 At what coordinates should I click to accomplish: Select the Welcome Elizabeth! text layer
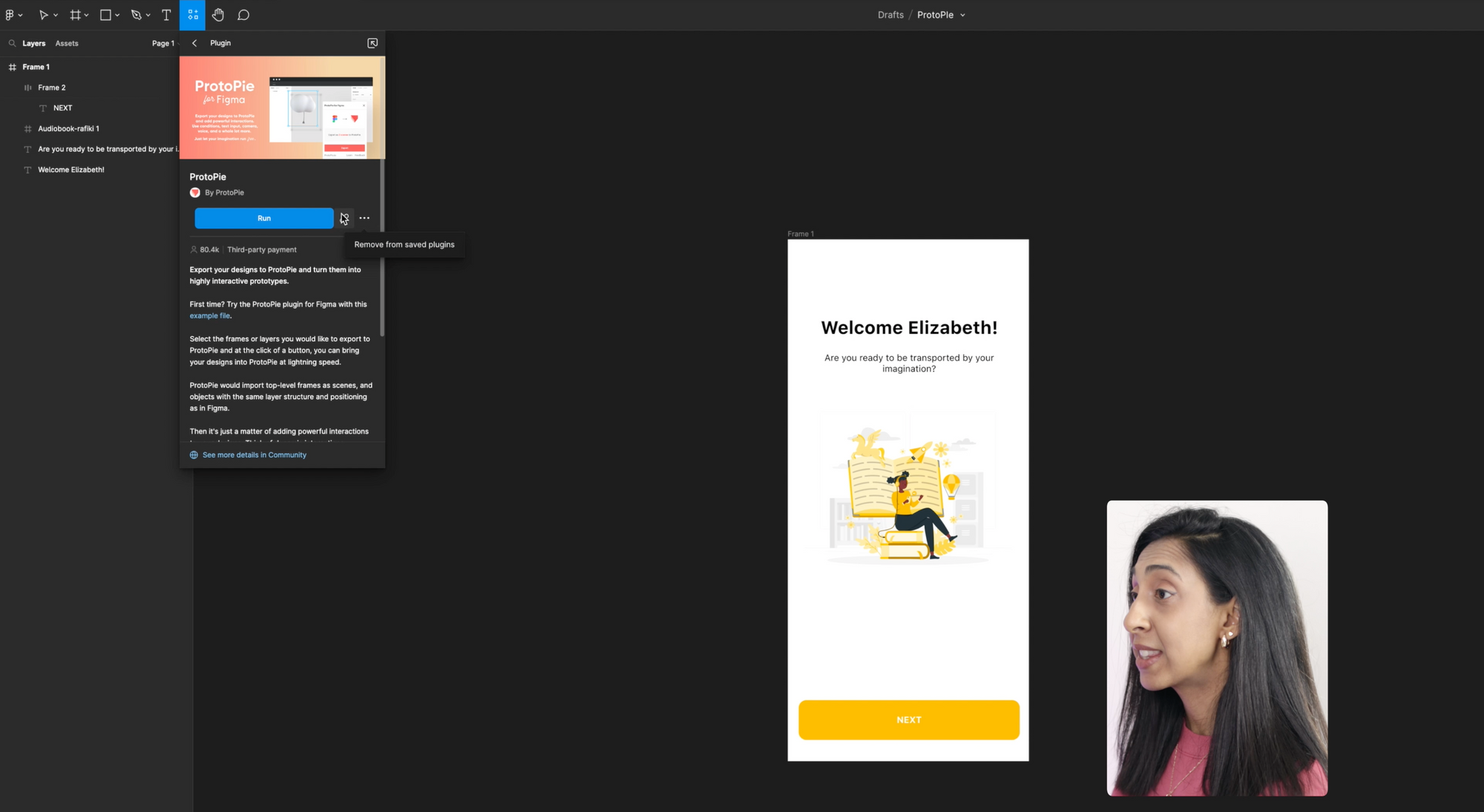[71, 170]
